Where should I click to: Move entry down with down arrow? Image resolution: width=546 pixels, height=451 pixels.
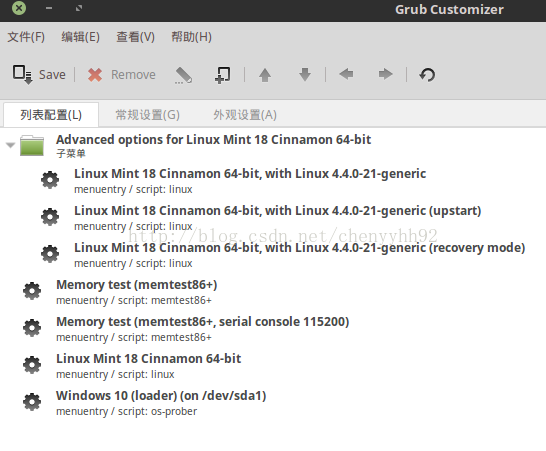pyautogui.click(x=305, y=75)
